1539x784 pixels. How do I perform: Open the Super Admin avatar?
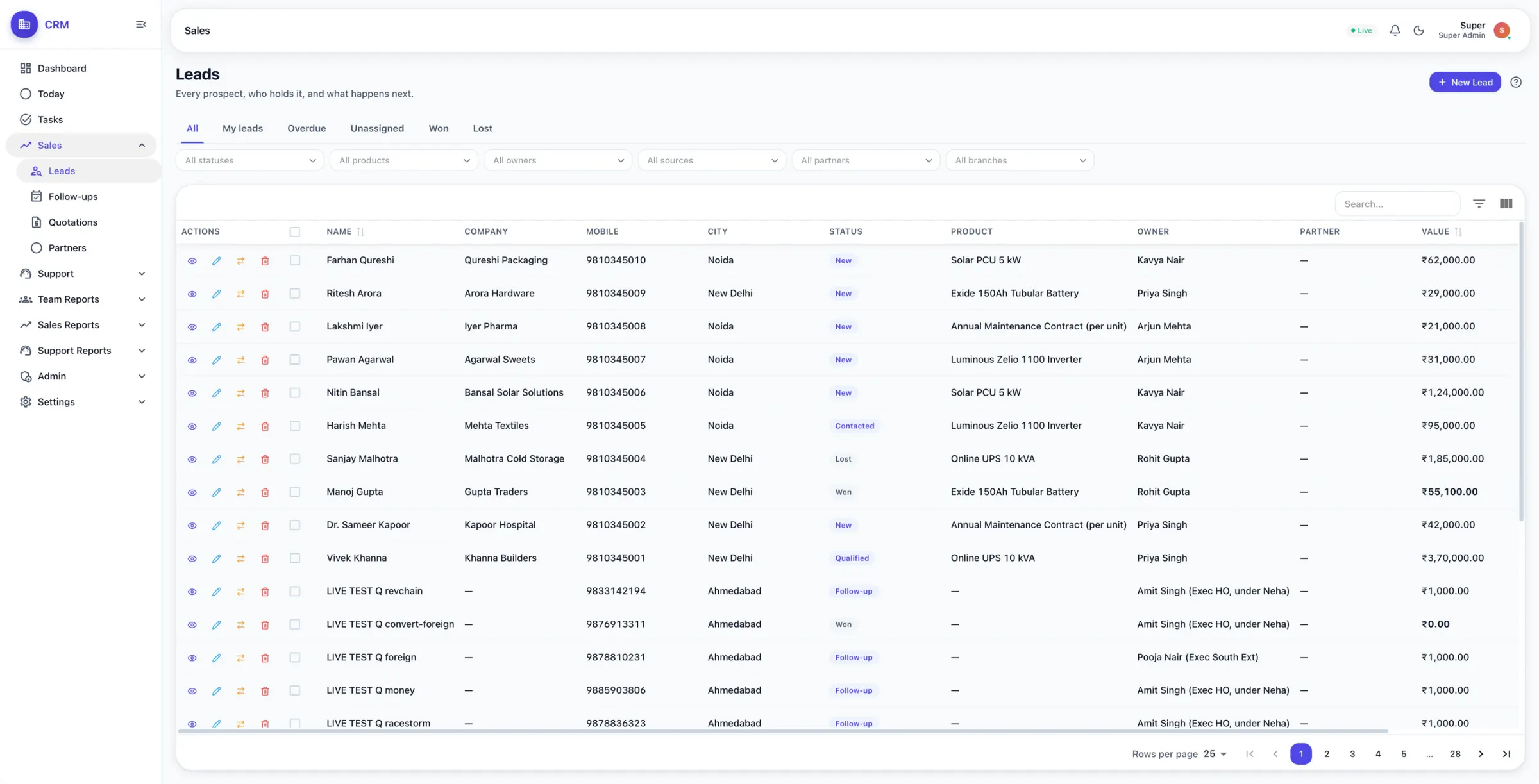(1502, 30)
